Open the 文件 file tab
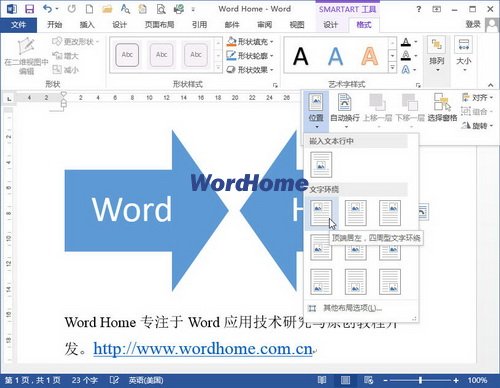Screen dimensions: 500x388 click(18, 25)
